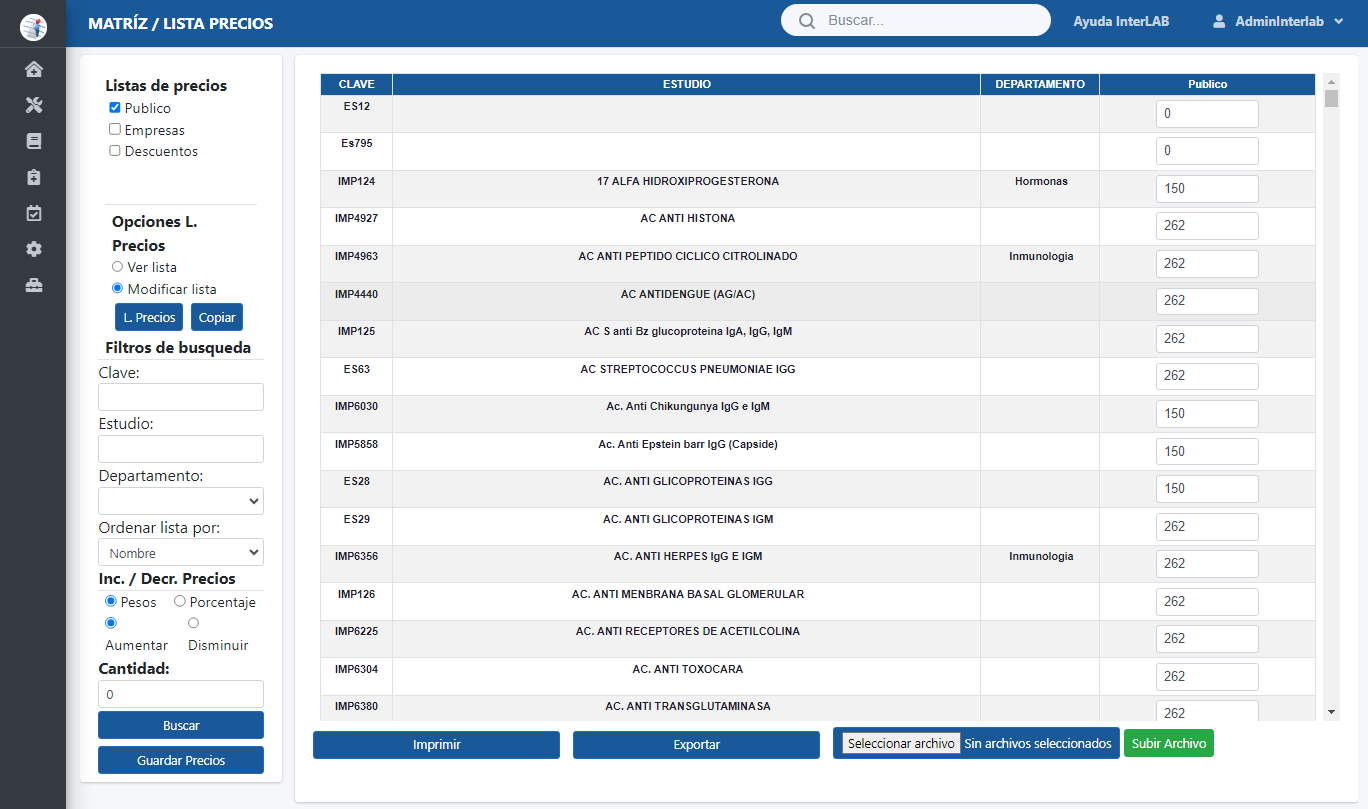Open the Departamento dropdown

pos(181,501)
